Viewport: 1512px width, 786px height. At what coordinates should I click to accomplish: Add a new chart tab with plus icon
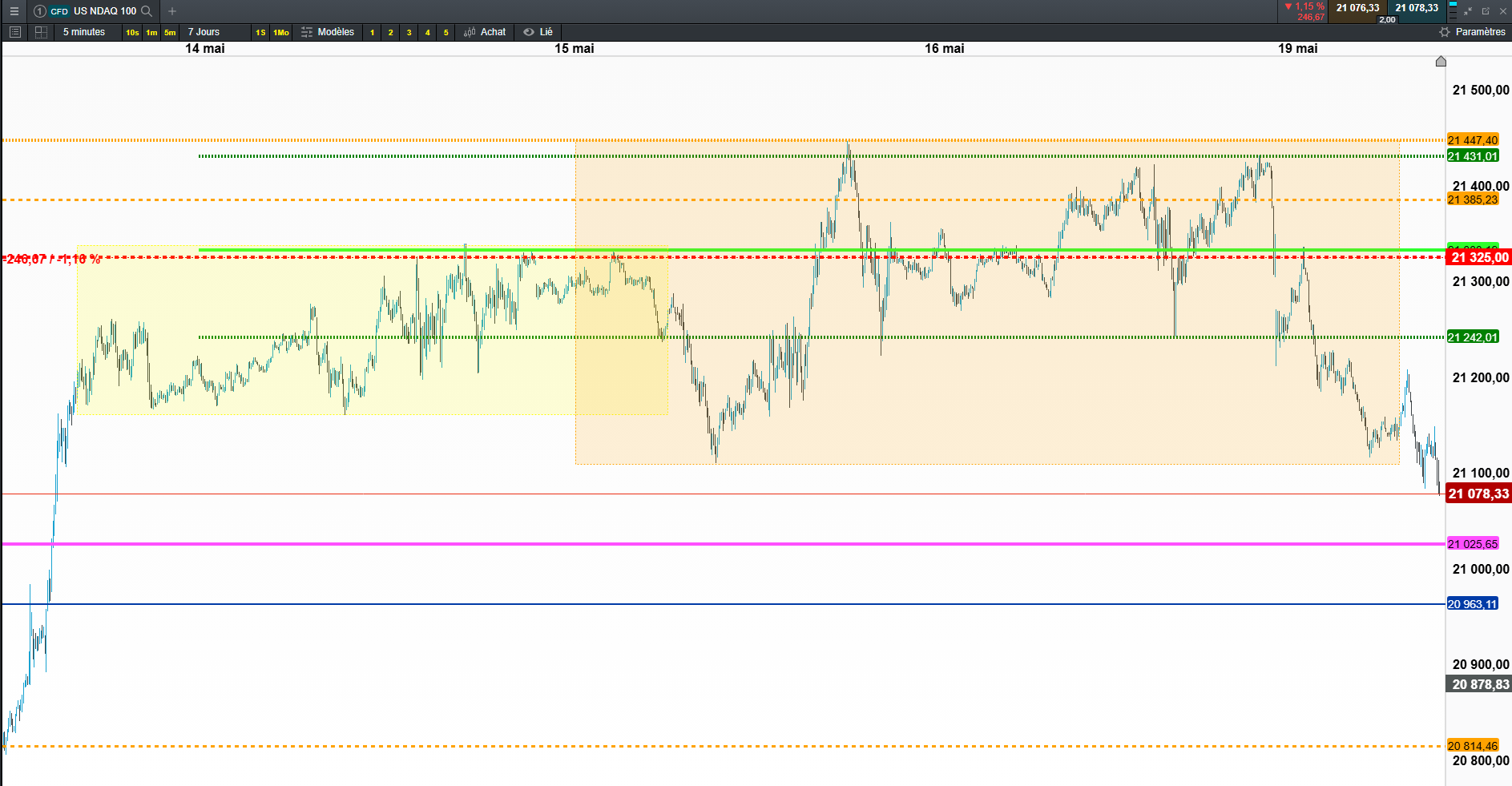pos(172,11)
